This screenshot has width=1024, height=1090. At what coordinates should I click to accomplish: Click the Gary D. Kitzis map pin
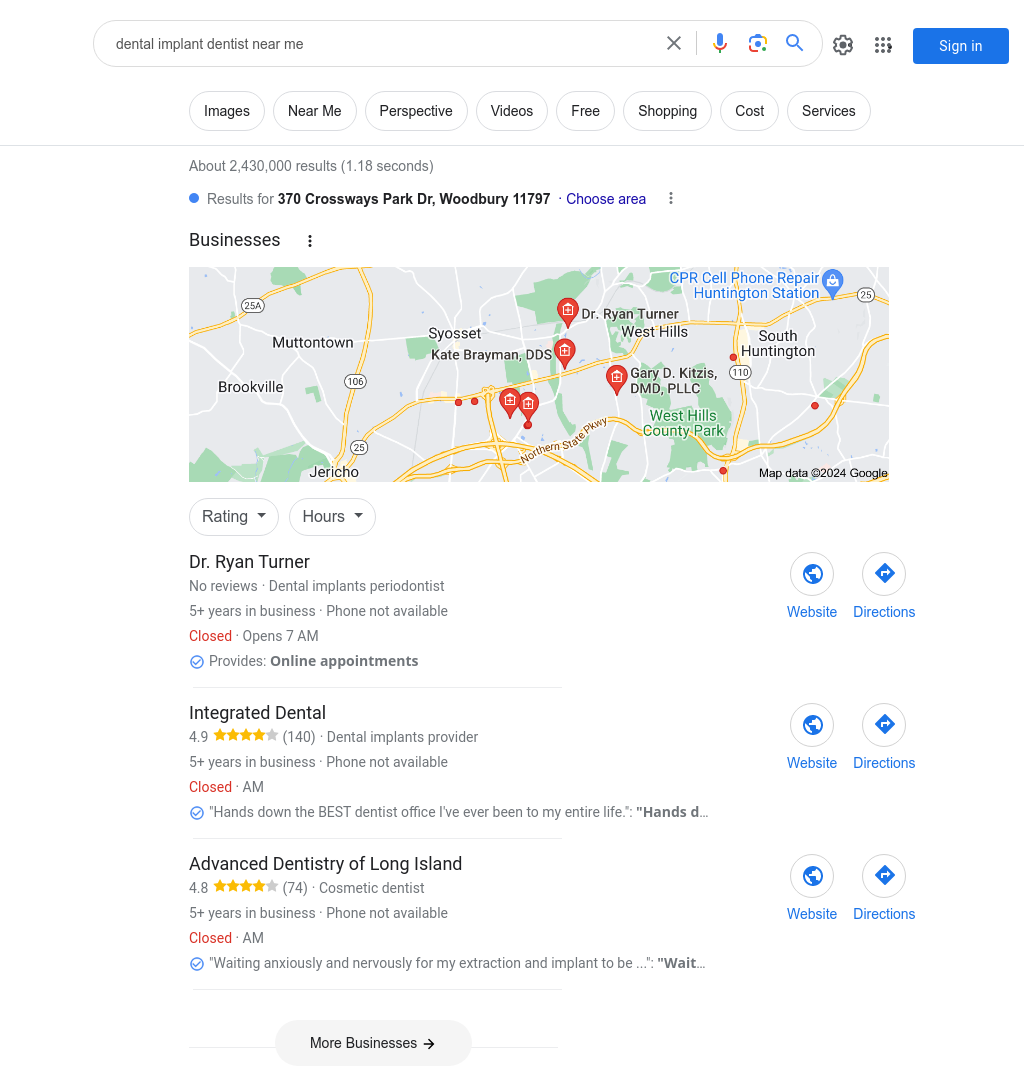coord(616,379)
